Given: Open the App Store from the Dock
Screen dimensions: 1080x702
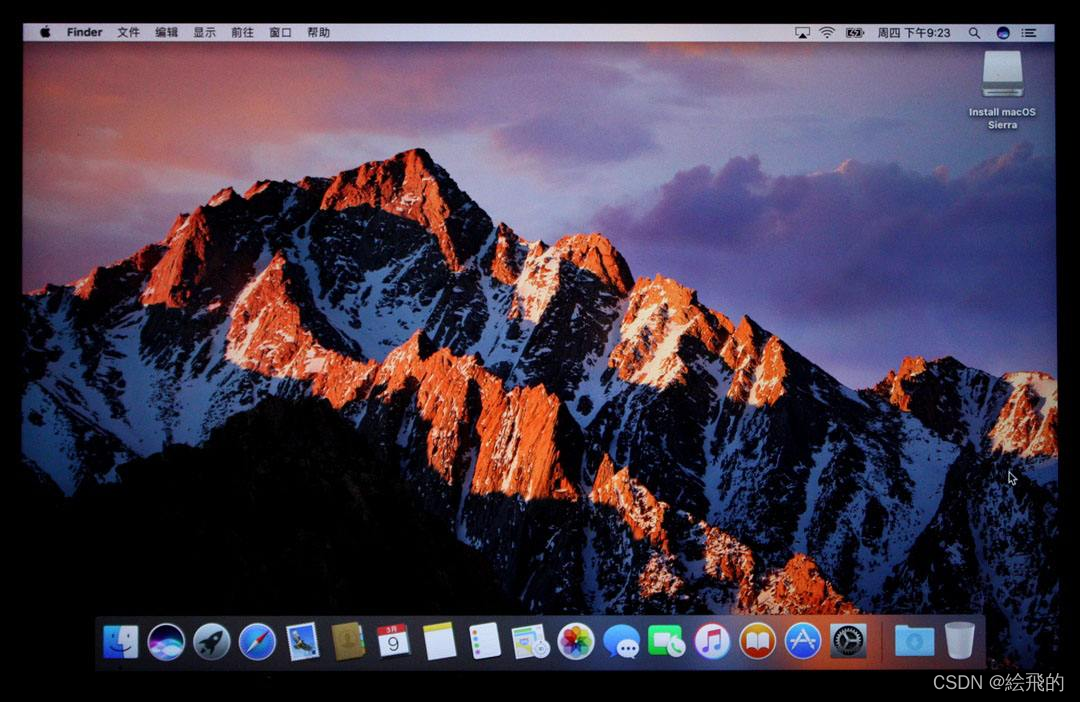Looking at the screenshot, I should tap(802, 641).
